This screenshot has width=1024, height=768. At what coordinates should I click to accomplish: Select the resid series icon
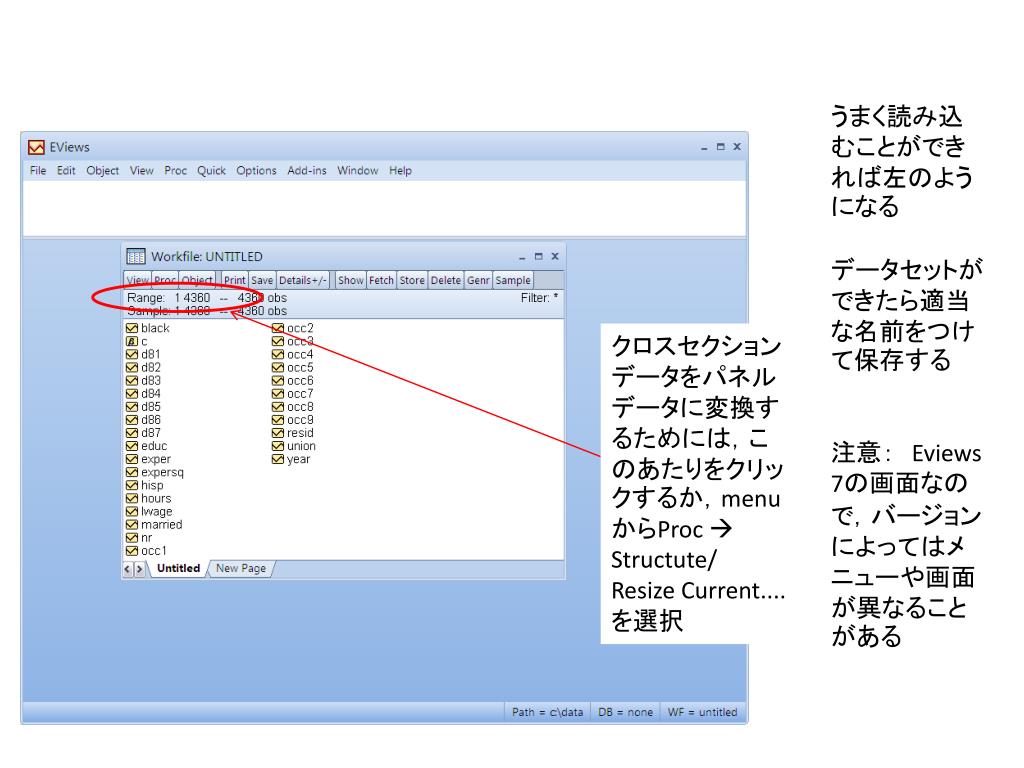pyautogui.click(x=278, y=433)
